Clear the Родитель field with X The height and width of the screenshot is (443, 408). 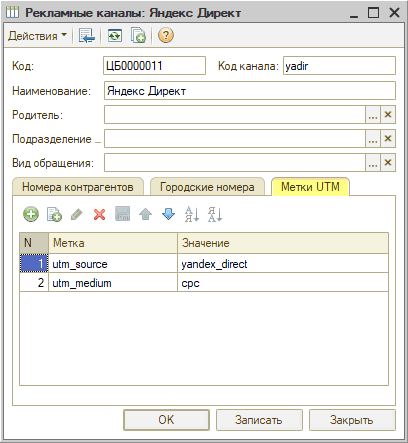pos(388,115)
